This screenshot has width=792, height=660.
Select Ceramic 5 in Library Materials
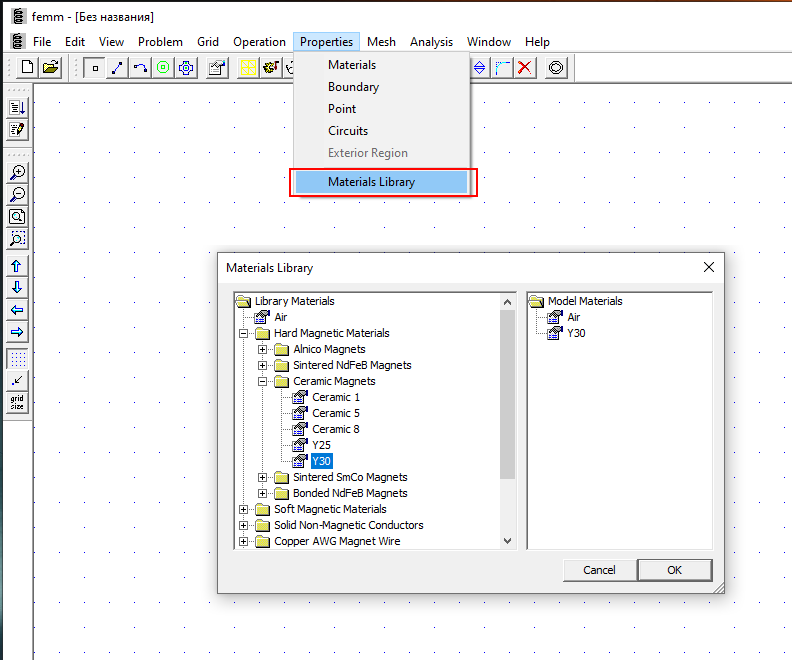[336, 414]
